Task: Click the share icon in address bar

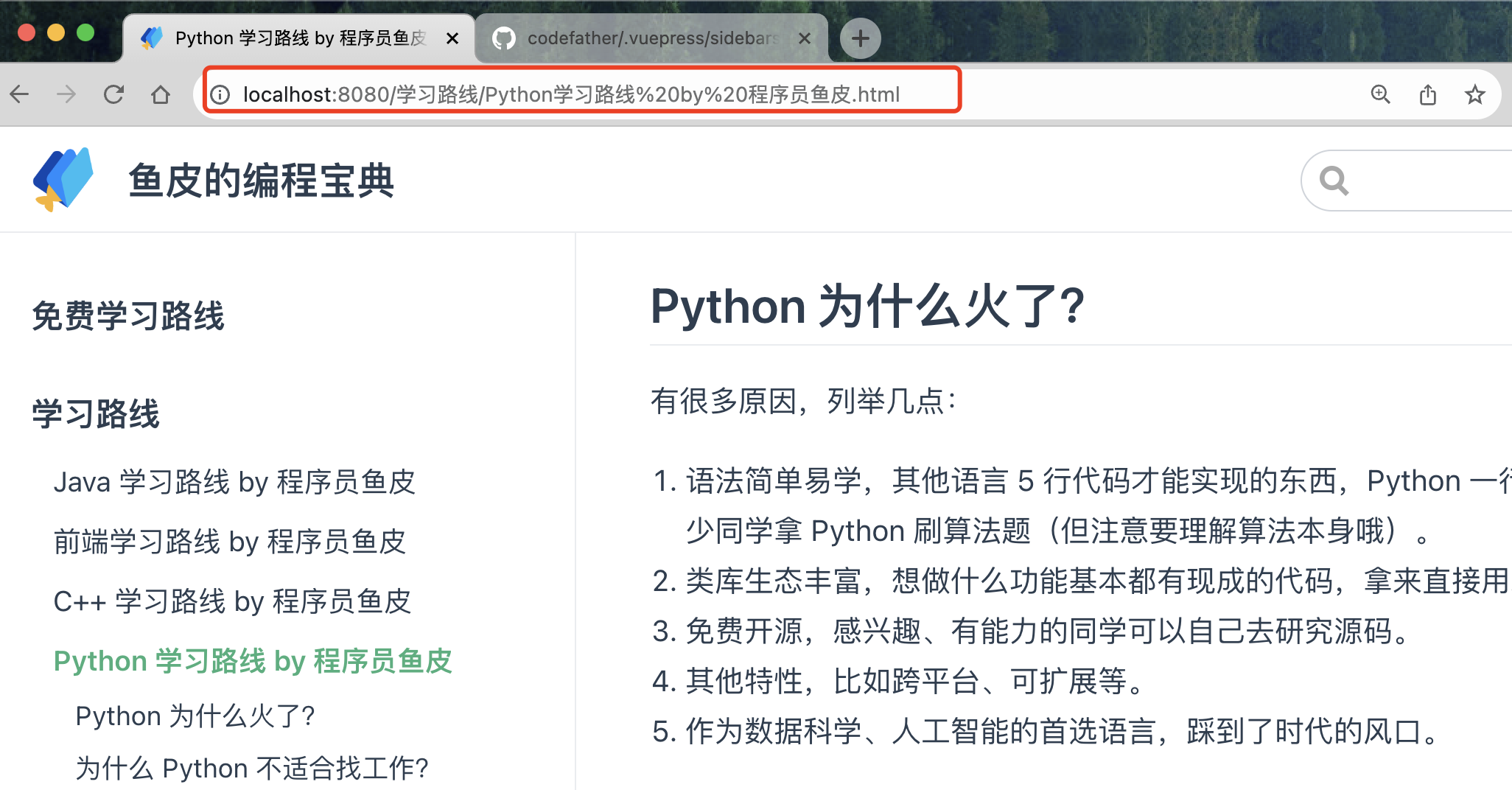Action: [1428, 94]
